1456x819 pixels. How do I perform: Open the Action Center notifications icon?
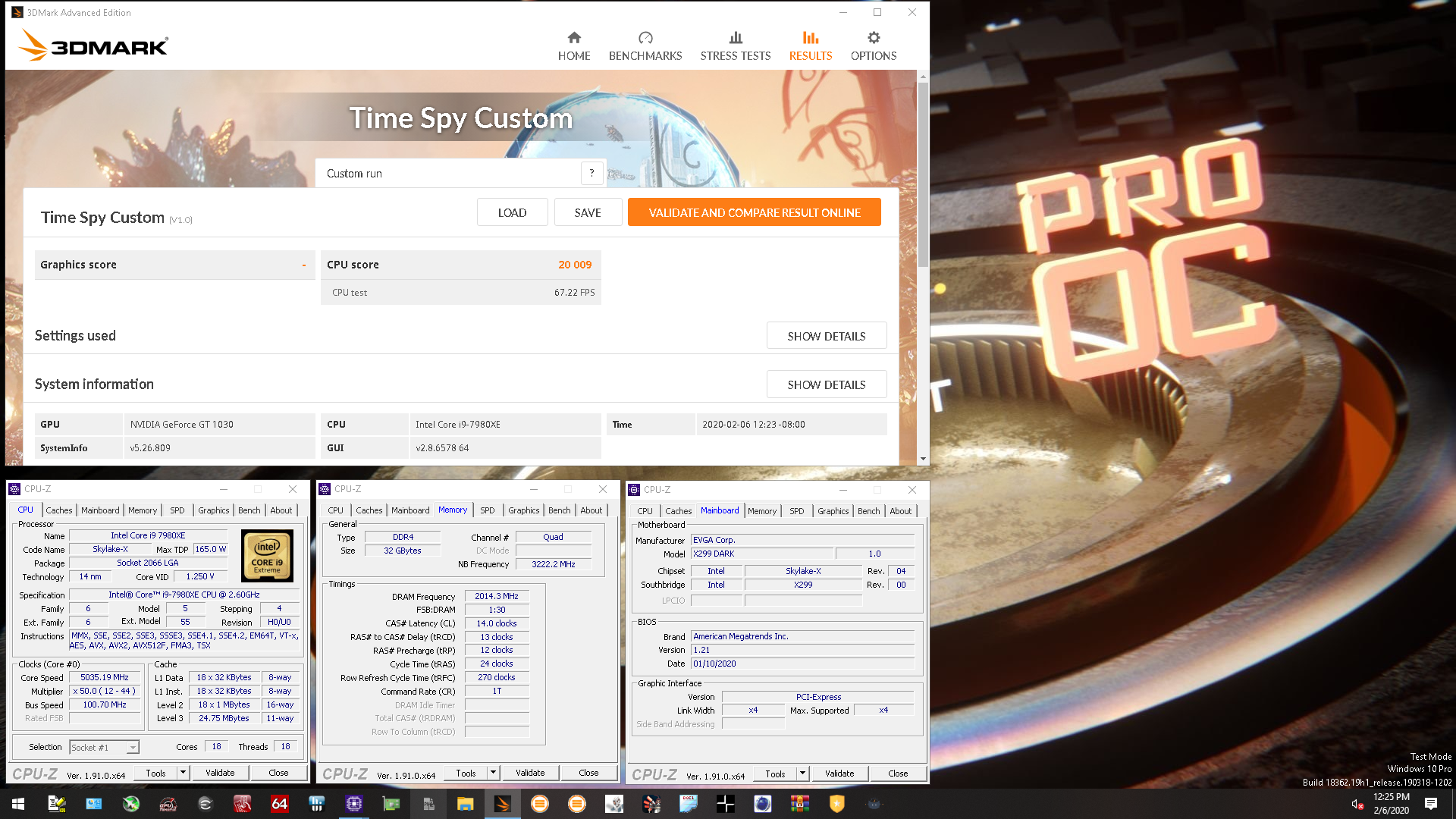pos(1430,804)
